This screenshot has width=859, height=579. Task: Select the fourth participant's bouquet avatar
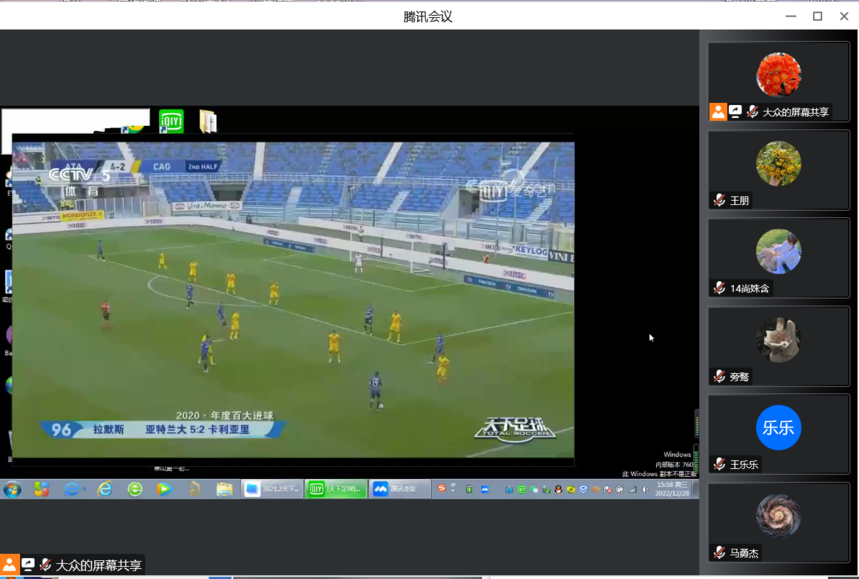(778, 340)
